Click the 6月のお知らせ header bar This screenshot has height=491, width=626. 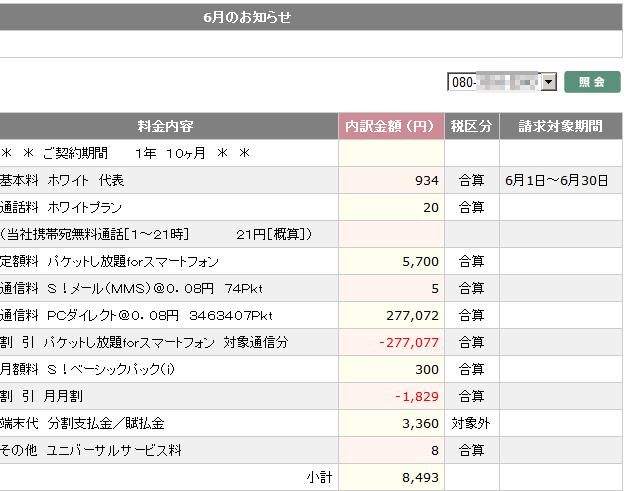tap(246, 17)
